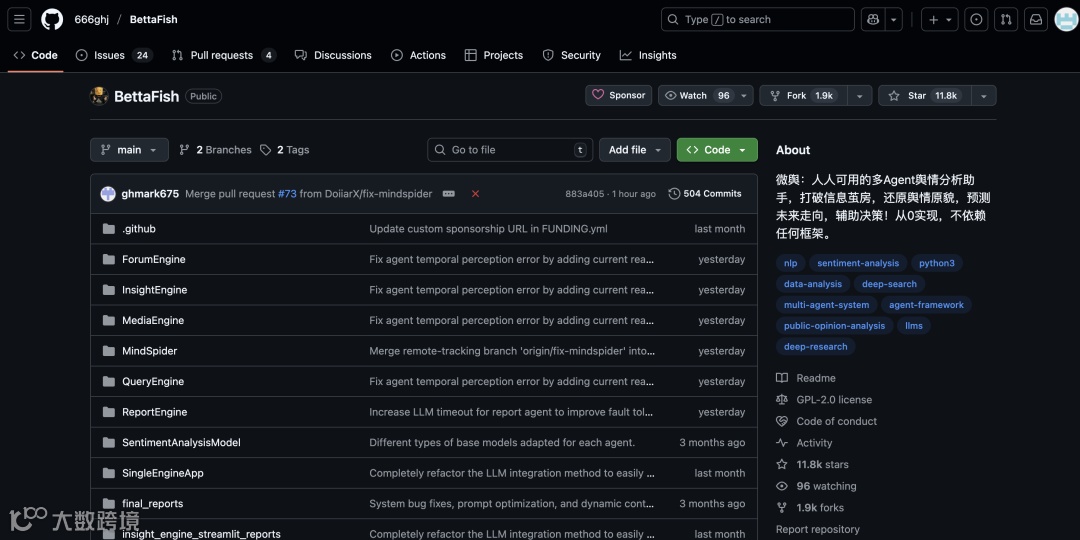Click Report repository link
Image resolution: width=1080 pixels, height=540 pixels.
818,529
